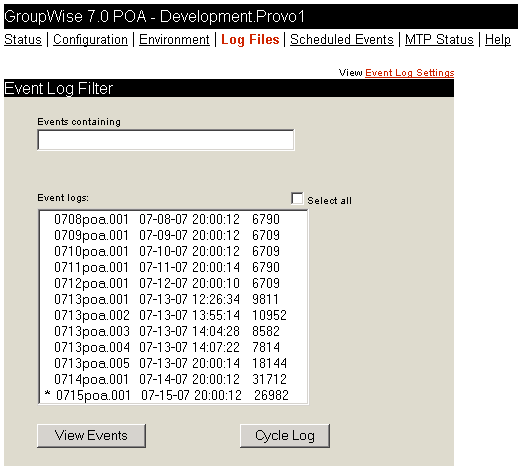Click the Cycle Log button
Image resolution: width=518 pixels, height=476 pixels.
coord(285,436)
